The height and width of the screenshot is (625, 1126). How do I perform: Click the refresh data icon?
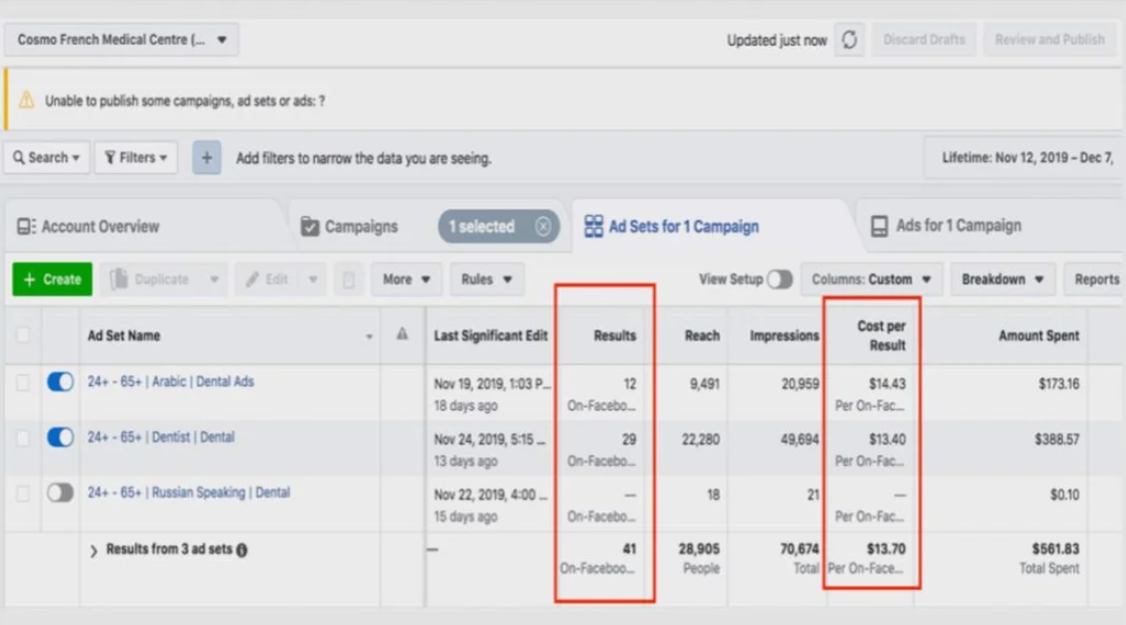pos(849,40)
